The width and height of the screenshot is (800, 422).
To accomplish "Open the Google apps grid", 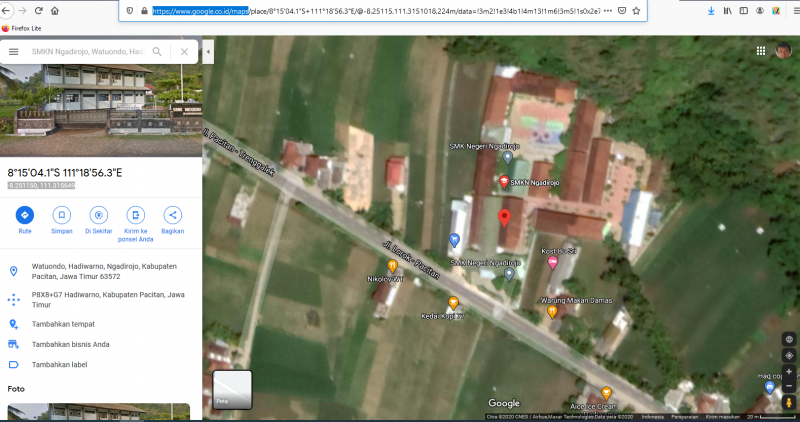I will pos(762,51).
